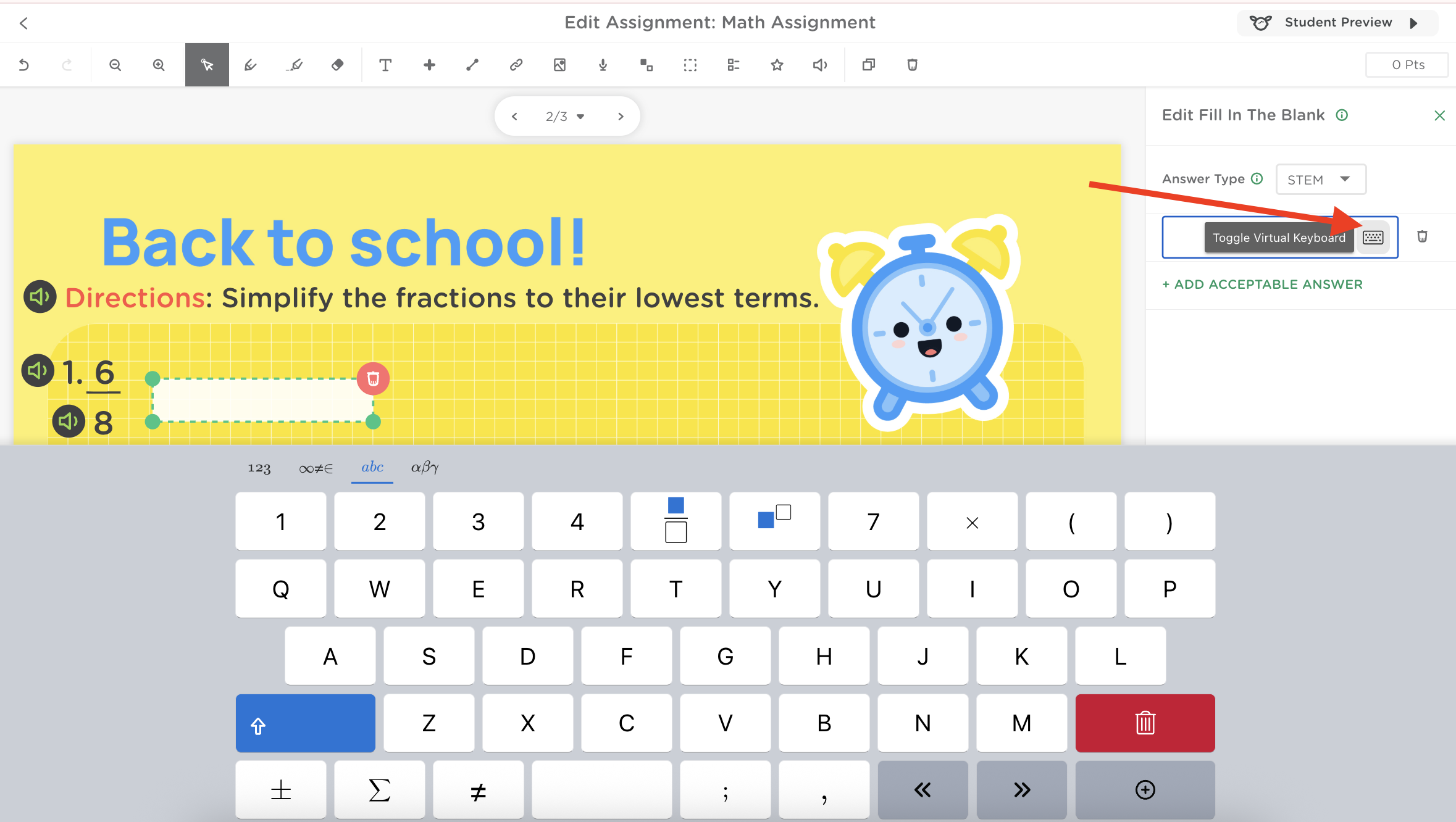The width and height of the screenshot is (1456, 822).
Task: Click the toolbar trash delete icon
Action: [912, 65]
